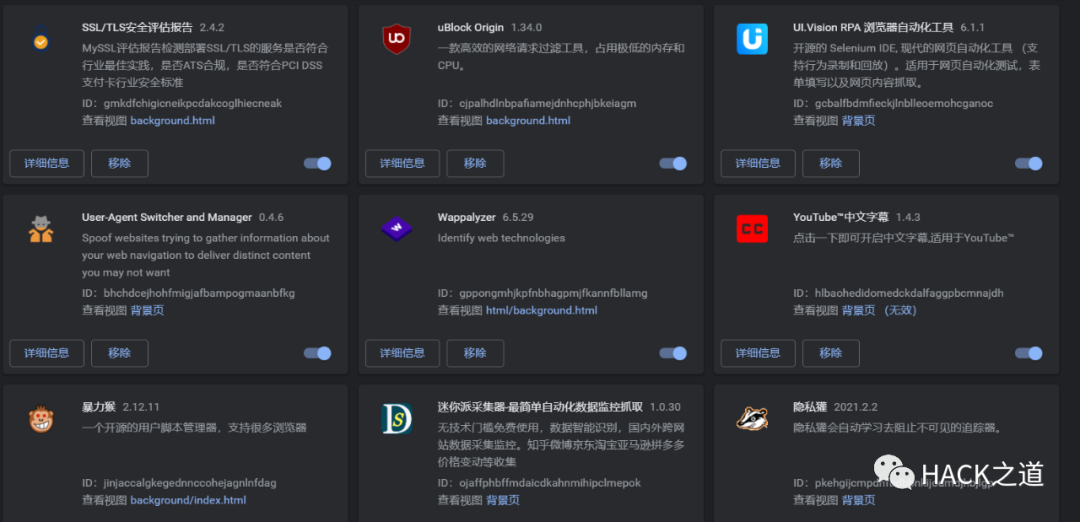
Task: Select ID text ojaffphbffmdaicdkahnmihipclmepok
Action: click(550, 483)
